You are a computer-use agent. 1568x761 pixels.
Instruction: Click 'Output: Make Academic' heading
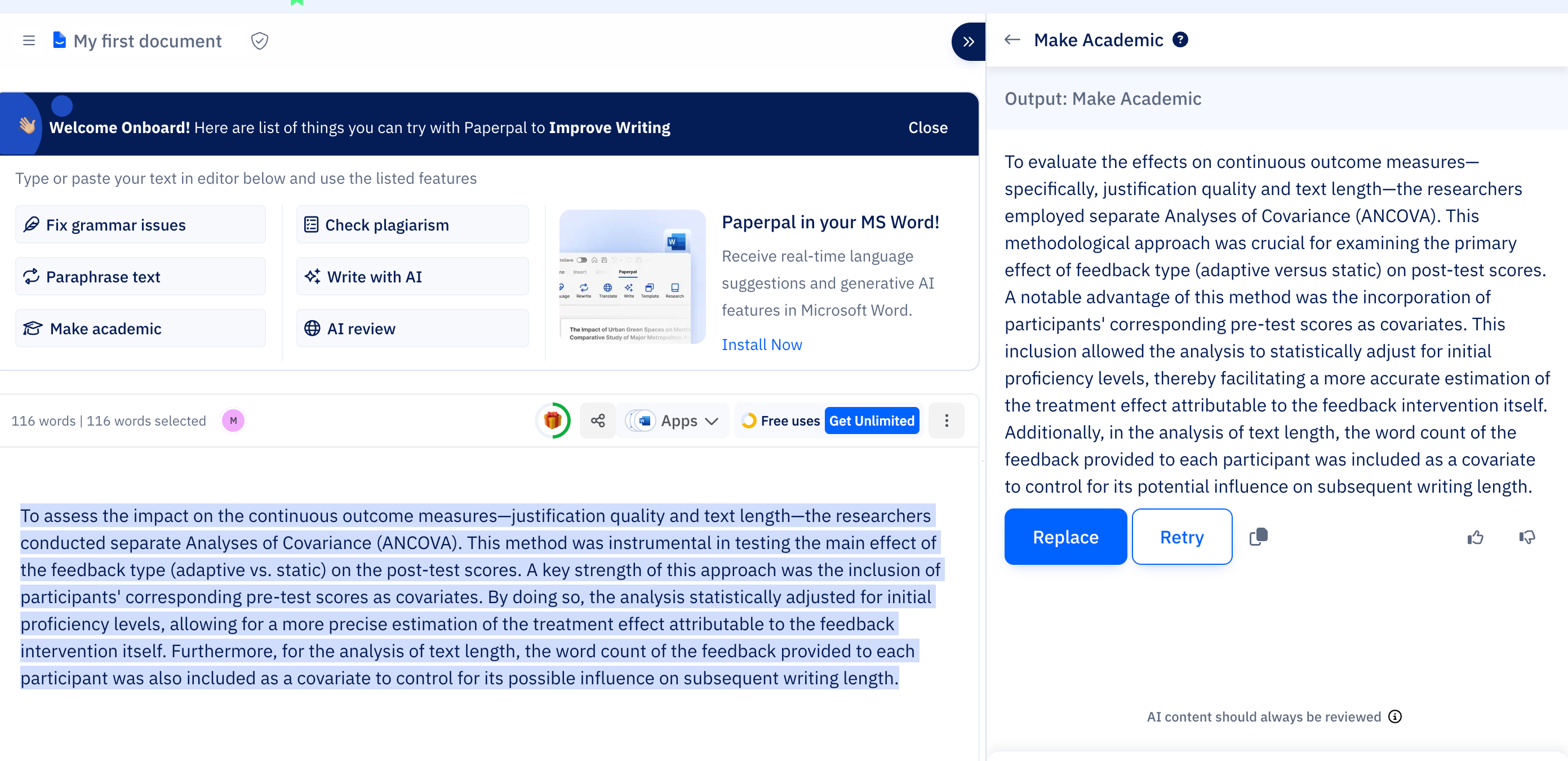pyautogui.click(x=1103, y=98)
